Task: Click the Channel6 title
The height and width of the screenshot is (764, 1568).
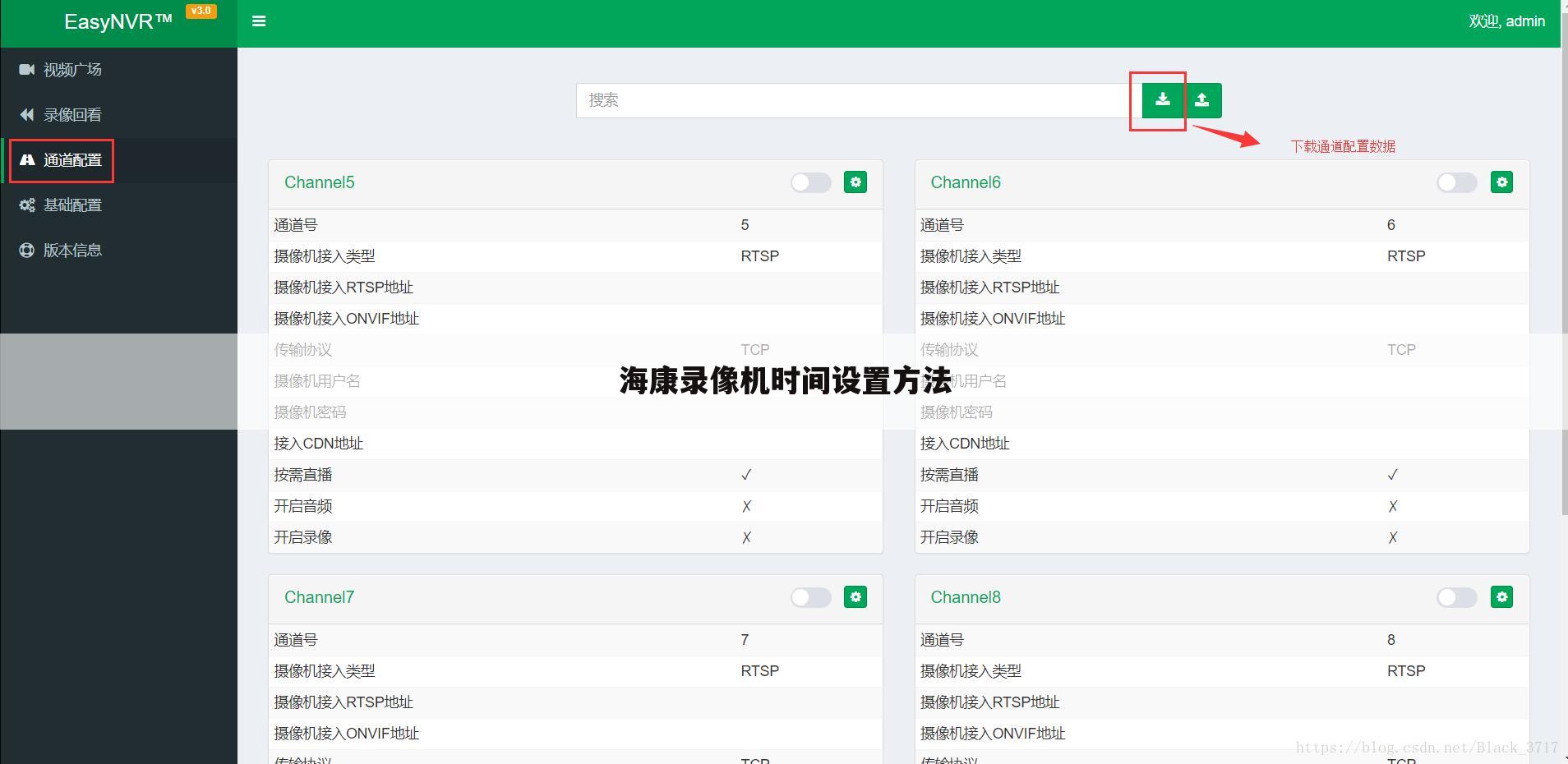Action: tap(966, 182)
